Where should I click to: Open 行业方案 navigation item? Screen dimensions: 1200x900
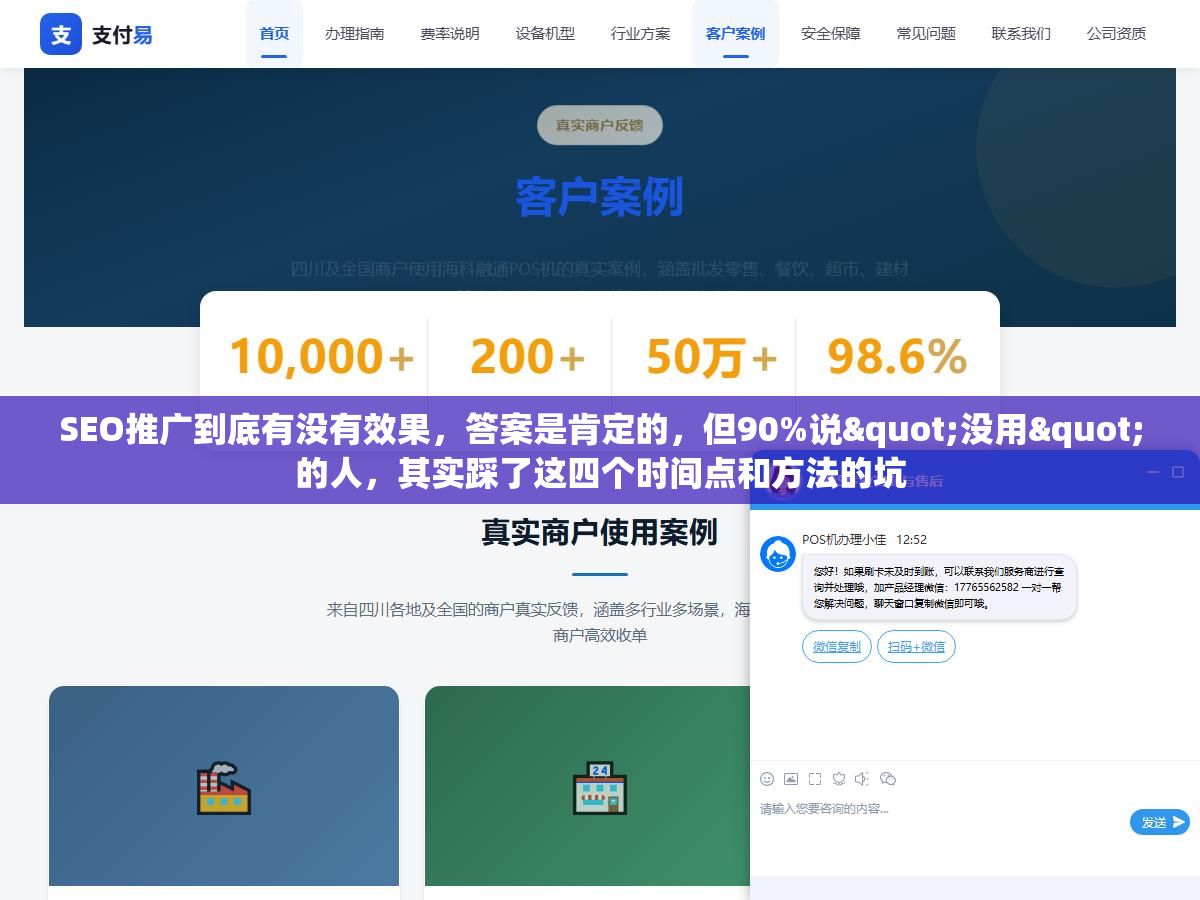(x=641, y=33)
